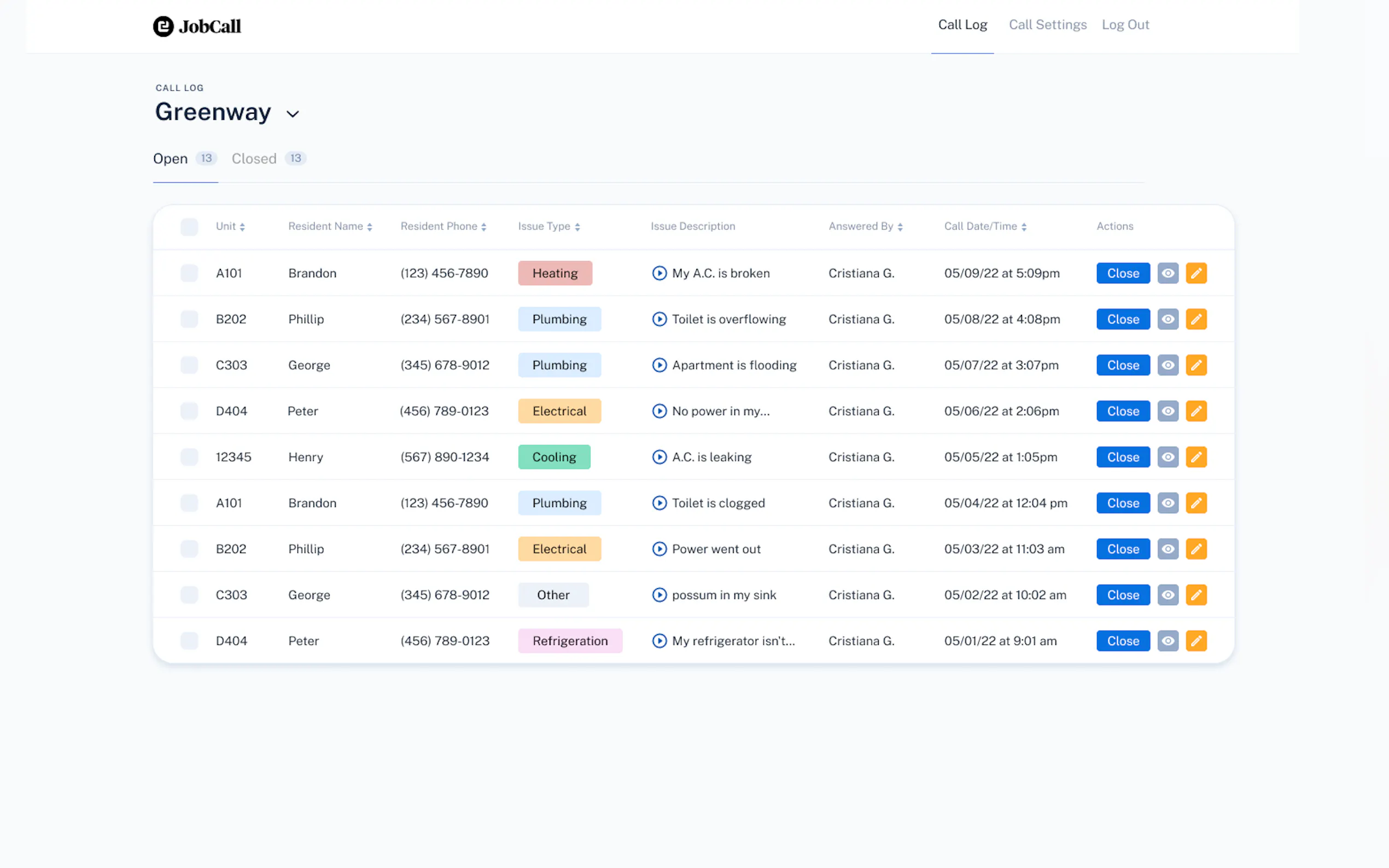Viewport: 1389px width, 868px height.
Task: Tick the checkbox for the 'Other' issue row
Action: 189,595
